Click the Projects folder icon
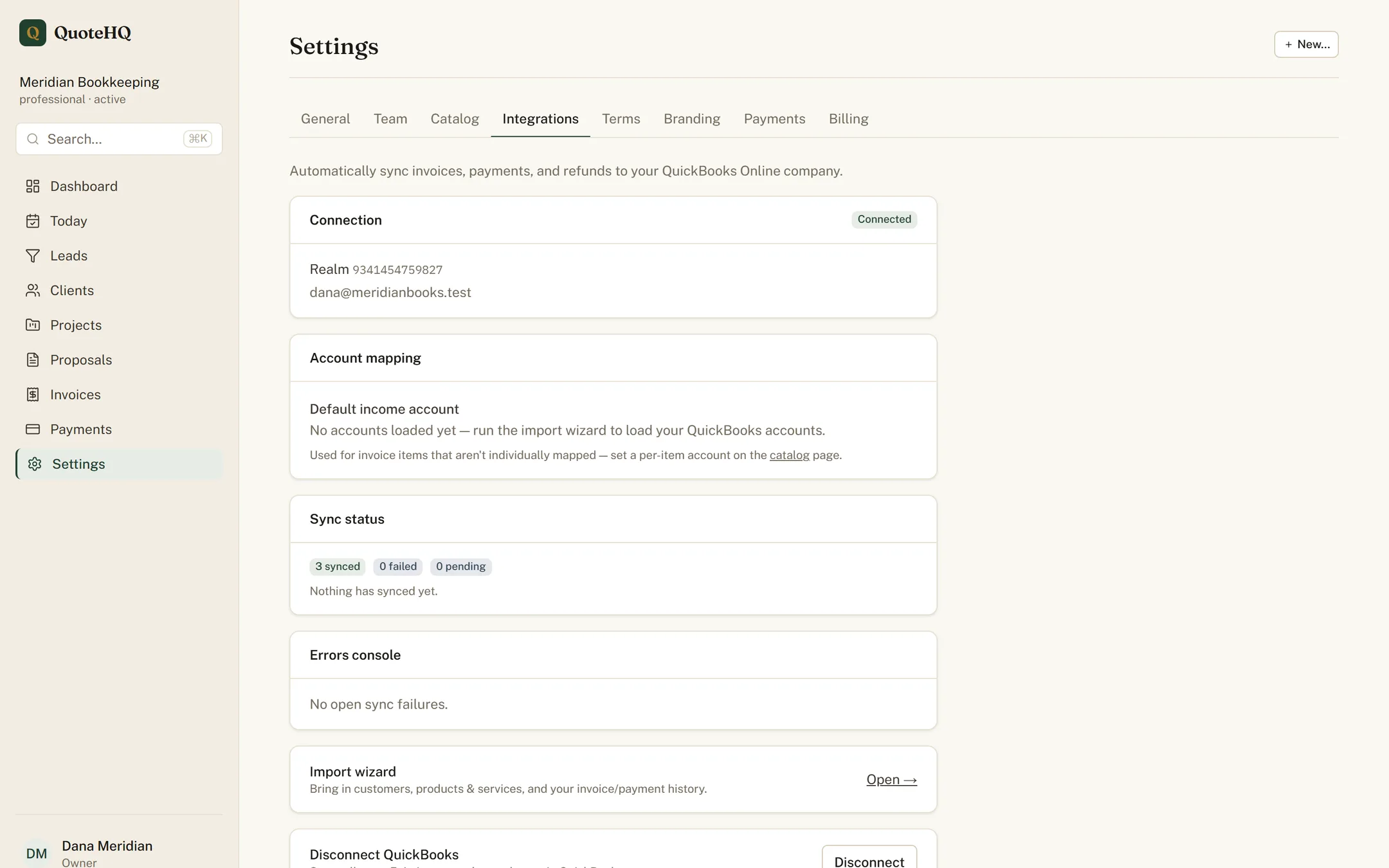The height and width of the screenshot is (868, 1389). coord(33,325)
